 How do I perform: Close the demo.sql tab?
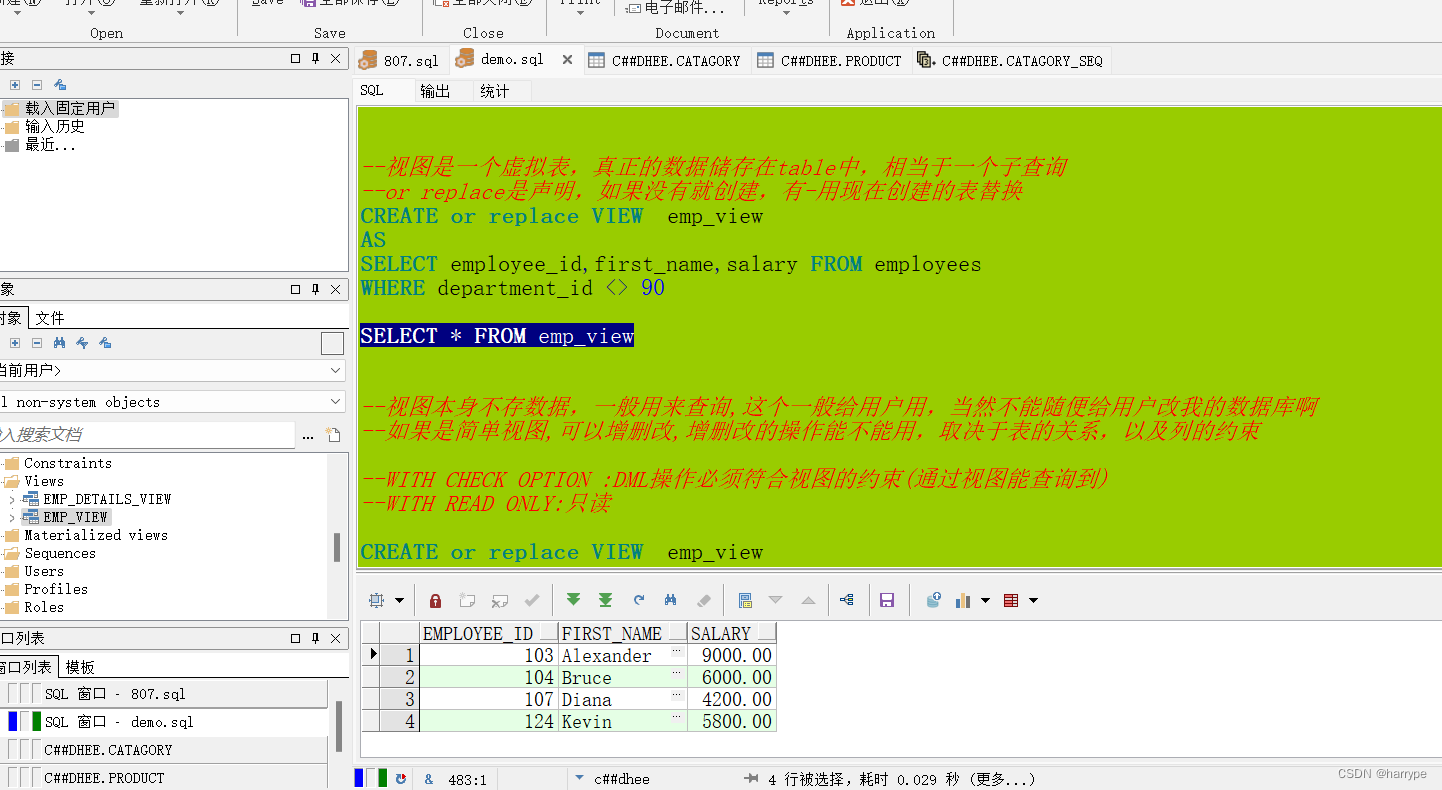click(567, 60)
